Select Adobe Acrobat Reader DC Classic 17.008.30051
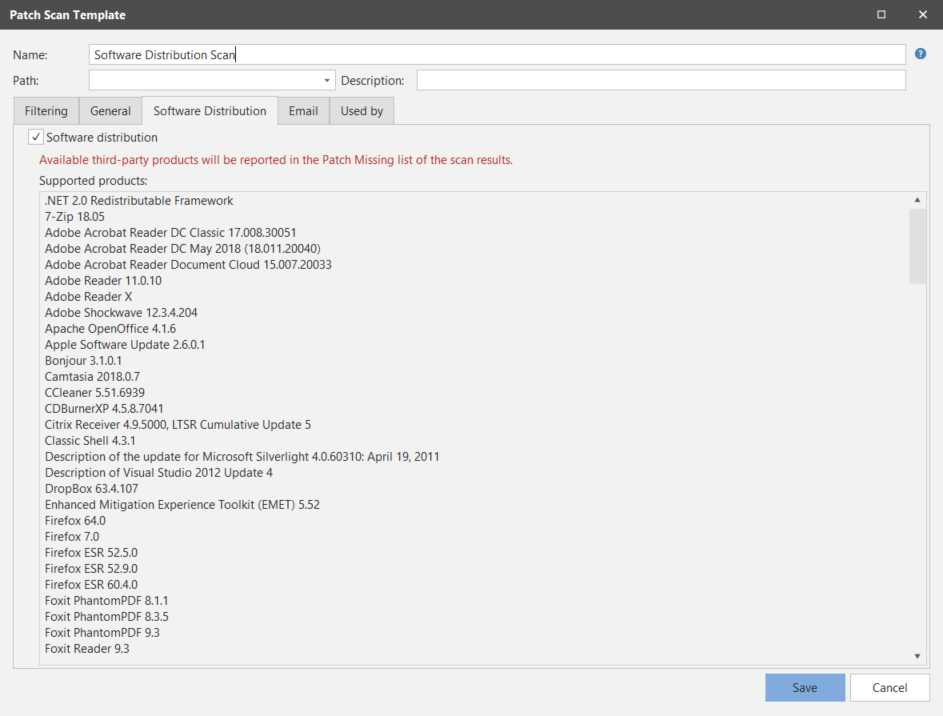 tap(170, 233)
